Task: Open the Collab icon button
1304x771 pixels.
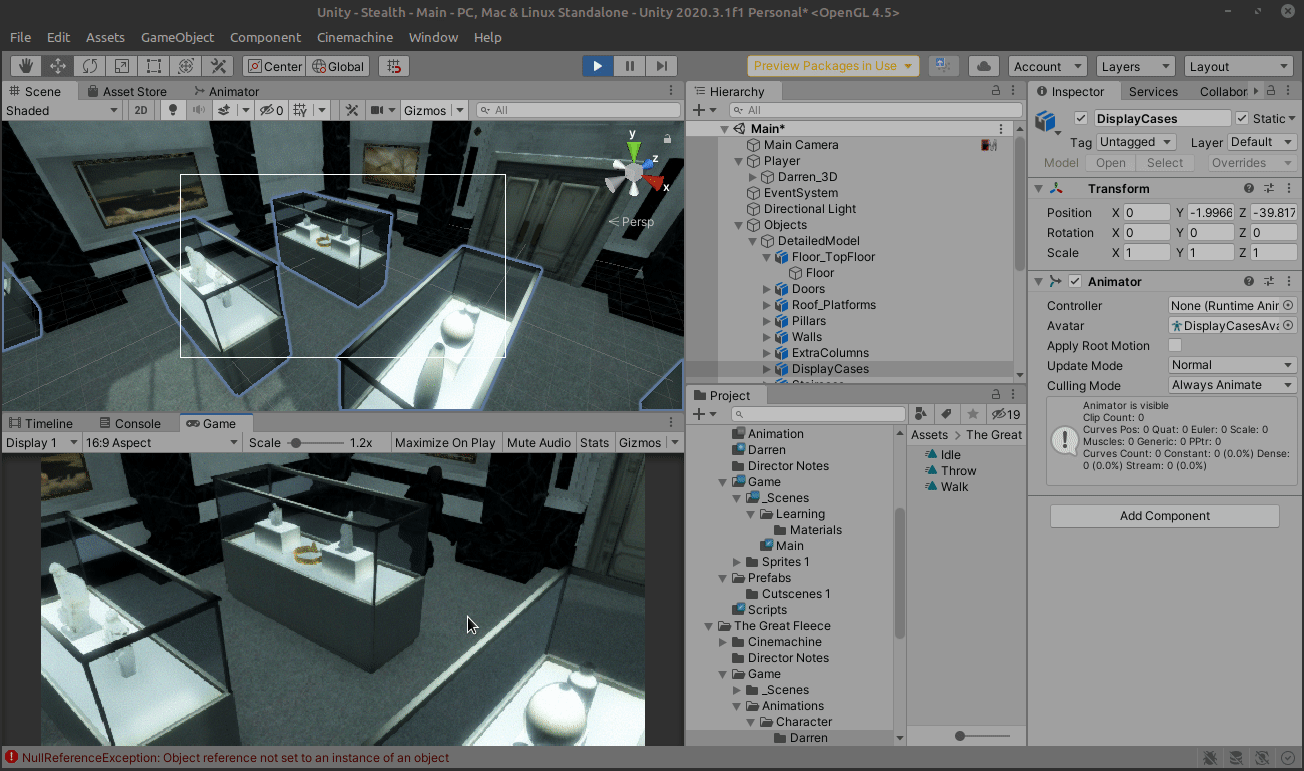Action: 943,66
